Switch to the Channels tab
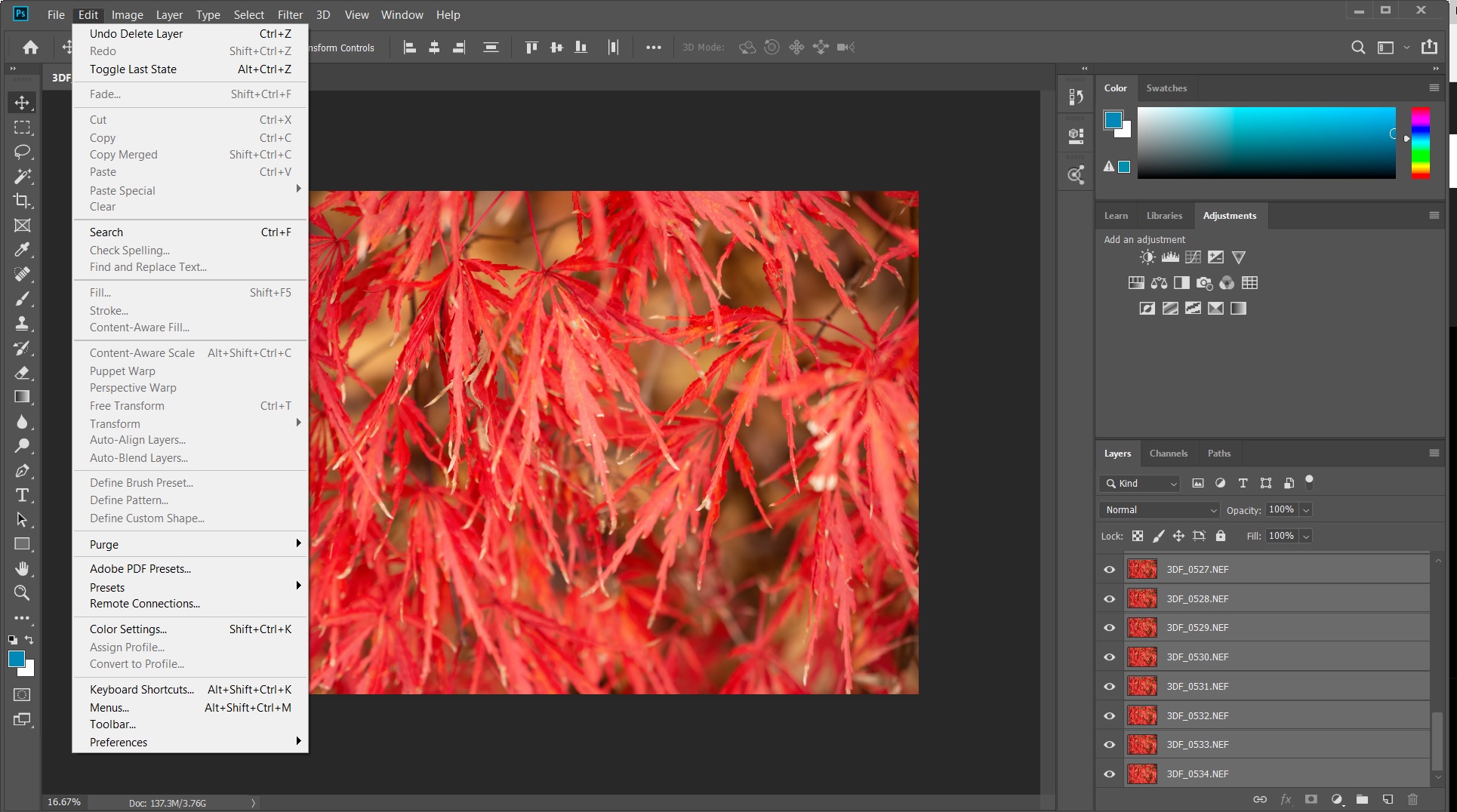The image size is (1457, 812). pos(1168,453)
